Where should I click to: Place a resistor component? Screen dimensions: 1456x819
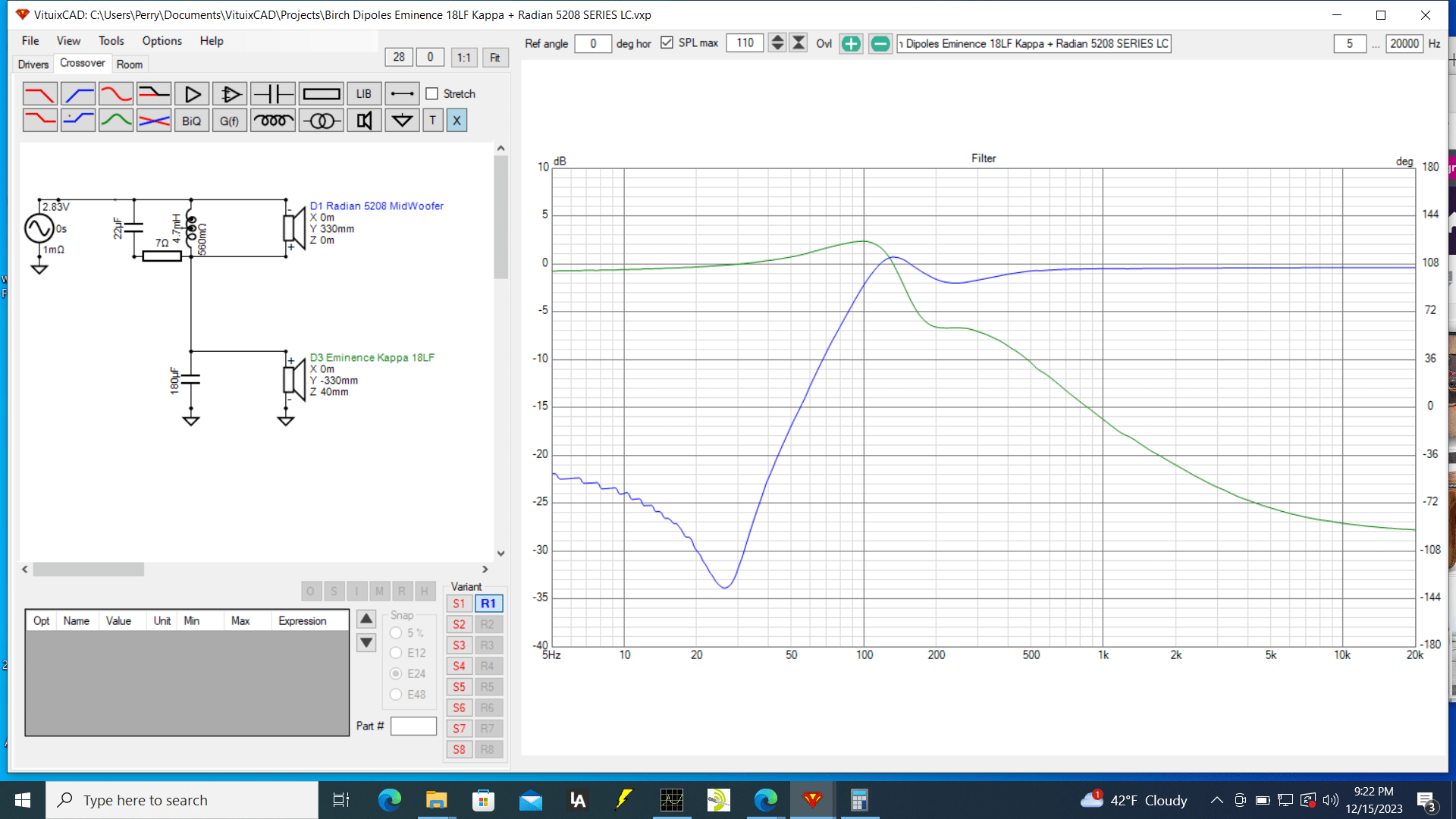tap(322, 94)
